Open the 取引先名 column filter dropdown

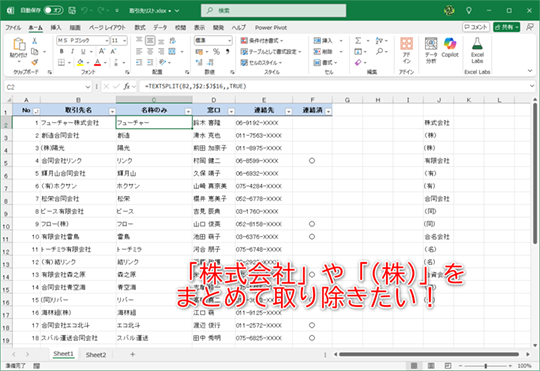(112, 111)
